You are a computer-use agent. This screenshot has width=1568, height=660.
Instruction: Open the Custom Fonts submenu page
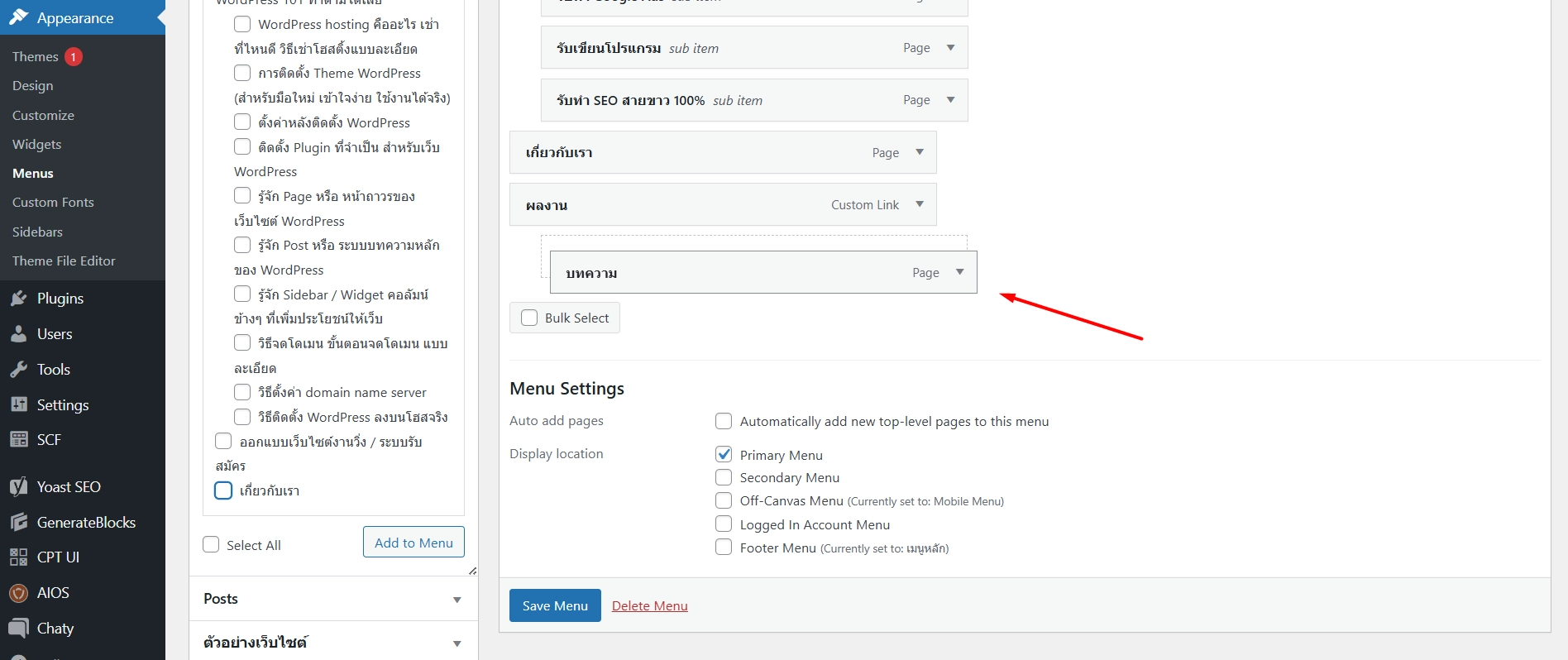pyautogui.click(x=53, y=202)
